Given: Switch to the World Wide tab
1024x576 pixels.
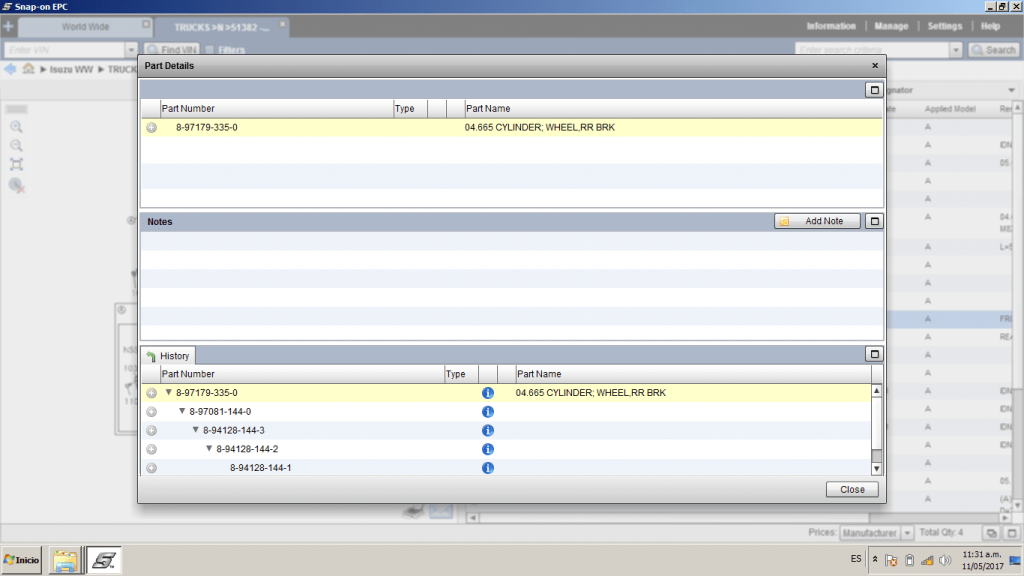Looking at the screenshot, I should [86, 27].
